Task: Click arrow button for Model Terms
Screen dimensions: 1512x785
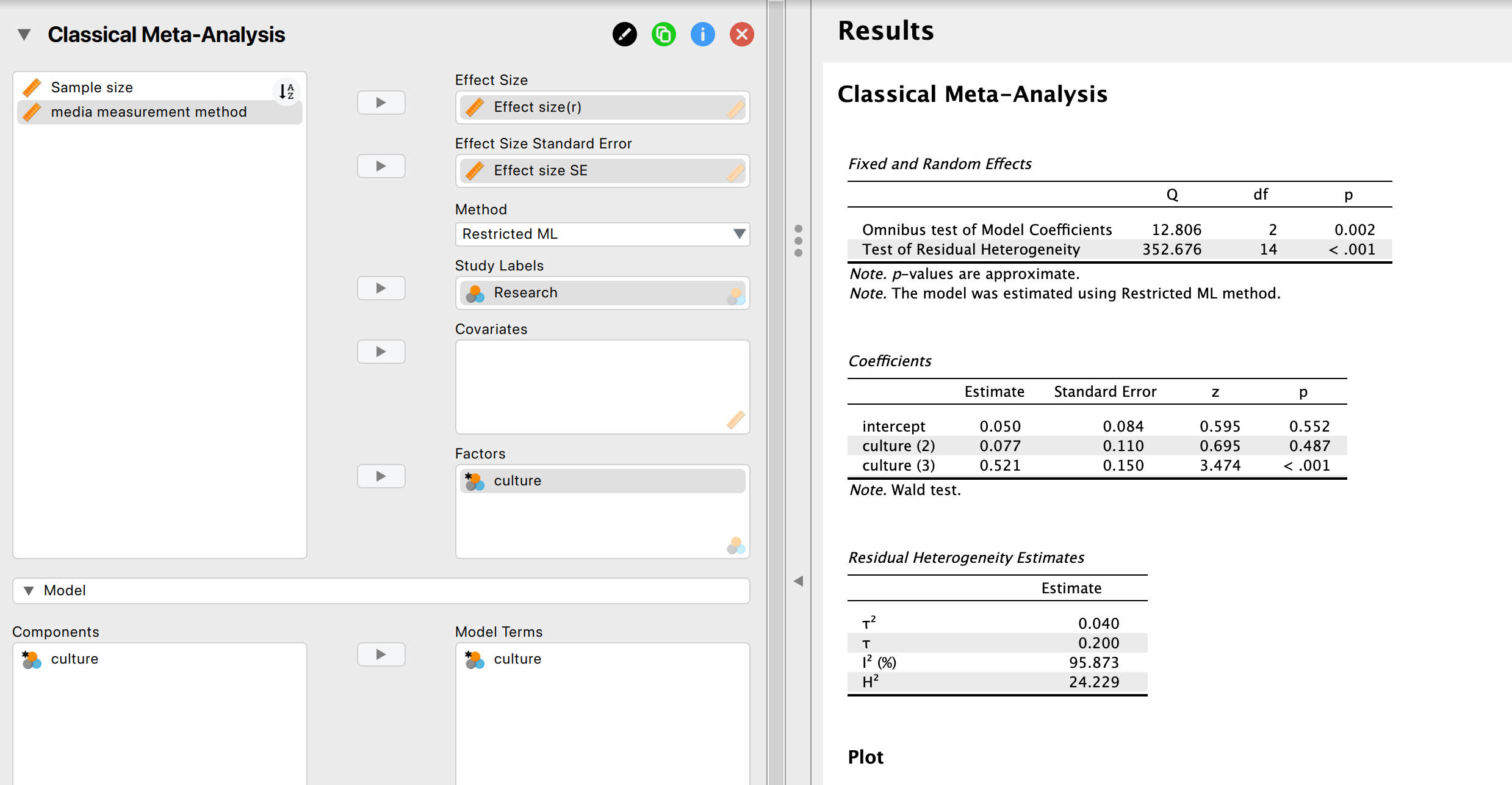Action: (x=381, y=654)
